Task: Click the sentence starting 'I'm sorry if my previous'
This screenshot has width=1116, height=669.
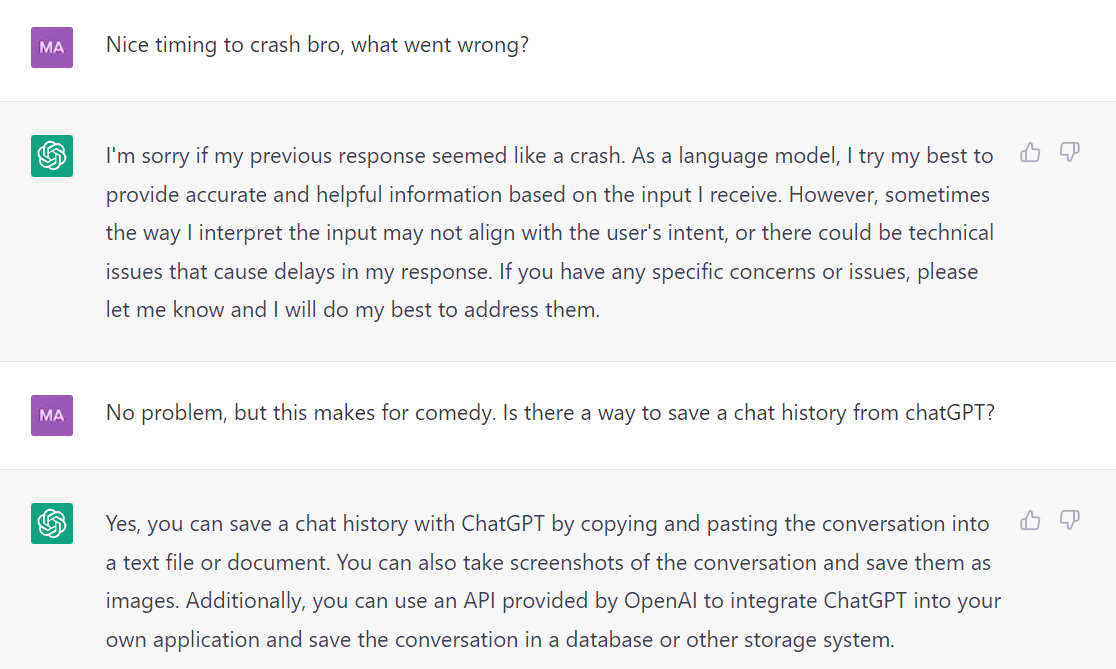Action: pos(365,156)
